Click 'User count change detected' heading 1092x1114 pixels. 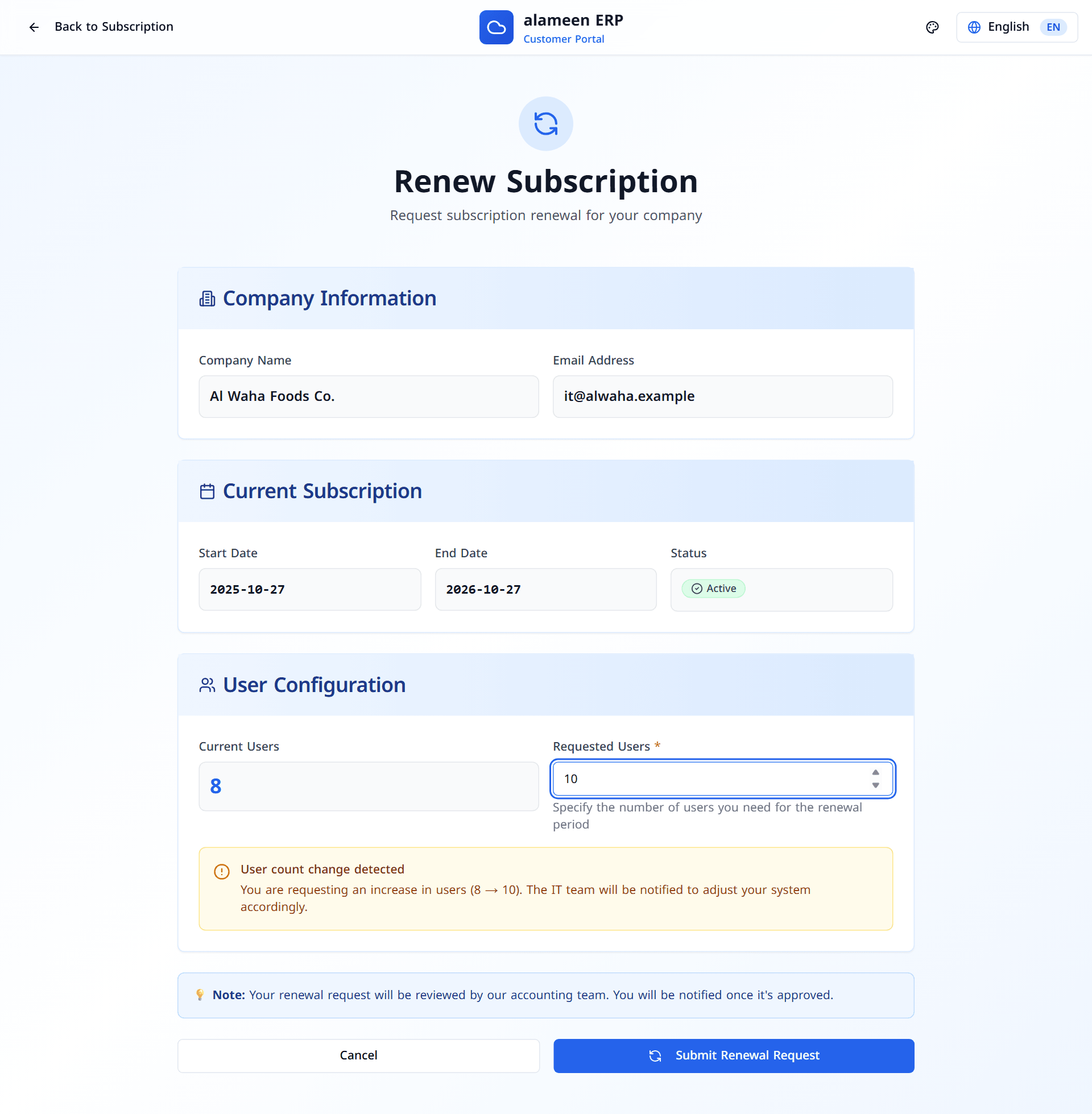coord(322,869)
